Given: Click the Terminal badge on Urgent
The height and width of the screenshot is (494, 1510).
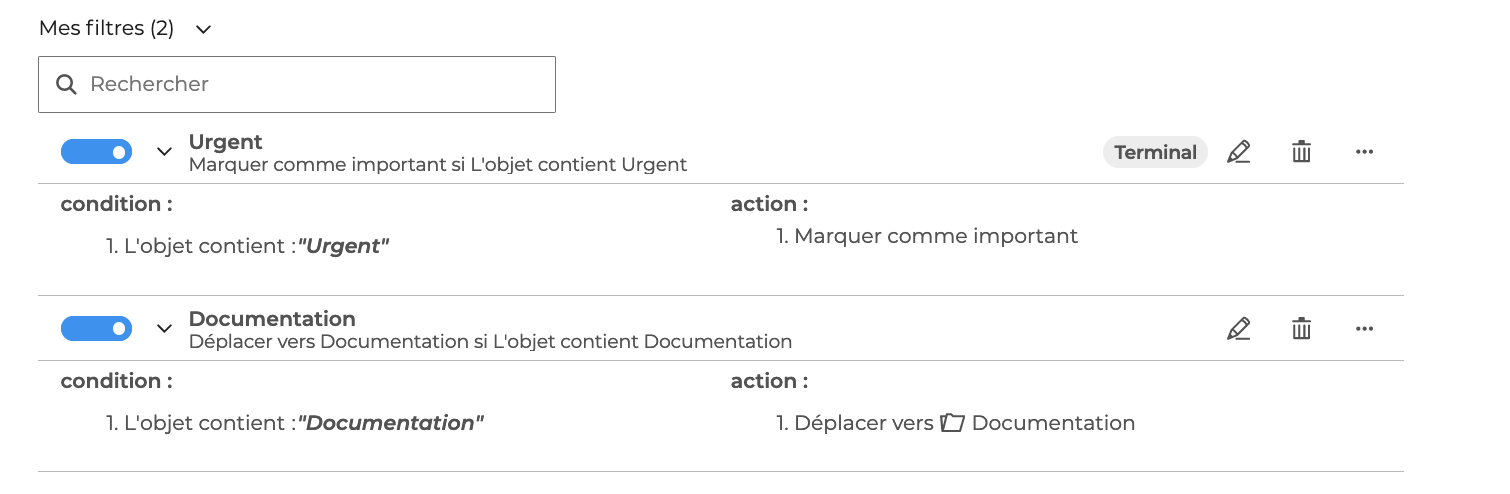Looking at the screenshot, I should (x=1155, y=152).
